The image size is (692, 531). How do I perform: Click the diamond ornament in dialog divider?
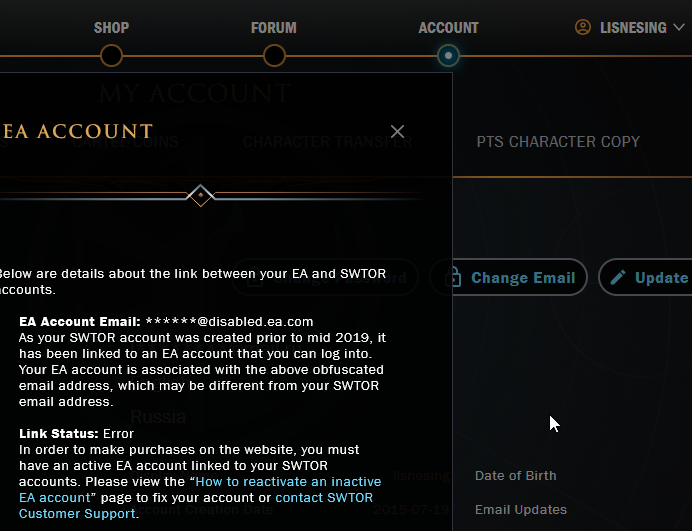pyautogui.click(x=201, y=195)
